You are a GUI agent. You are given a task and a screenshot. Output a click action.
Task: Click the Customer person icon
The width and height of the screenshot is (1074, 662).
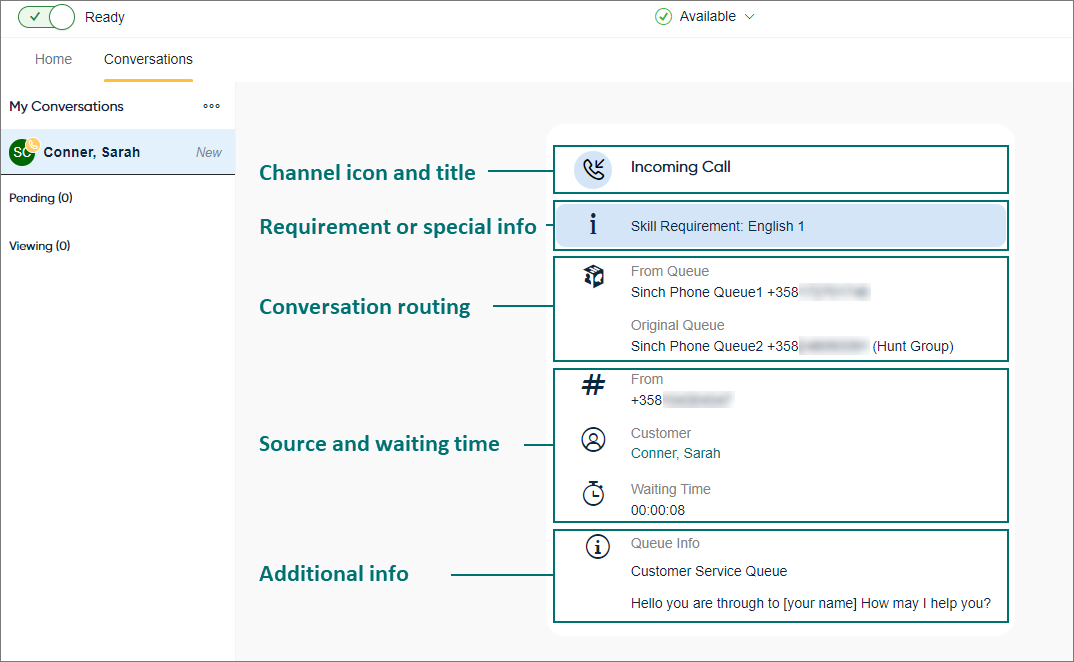click(594, 439)
